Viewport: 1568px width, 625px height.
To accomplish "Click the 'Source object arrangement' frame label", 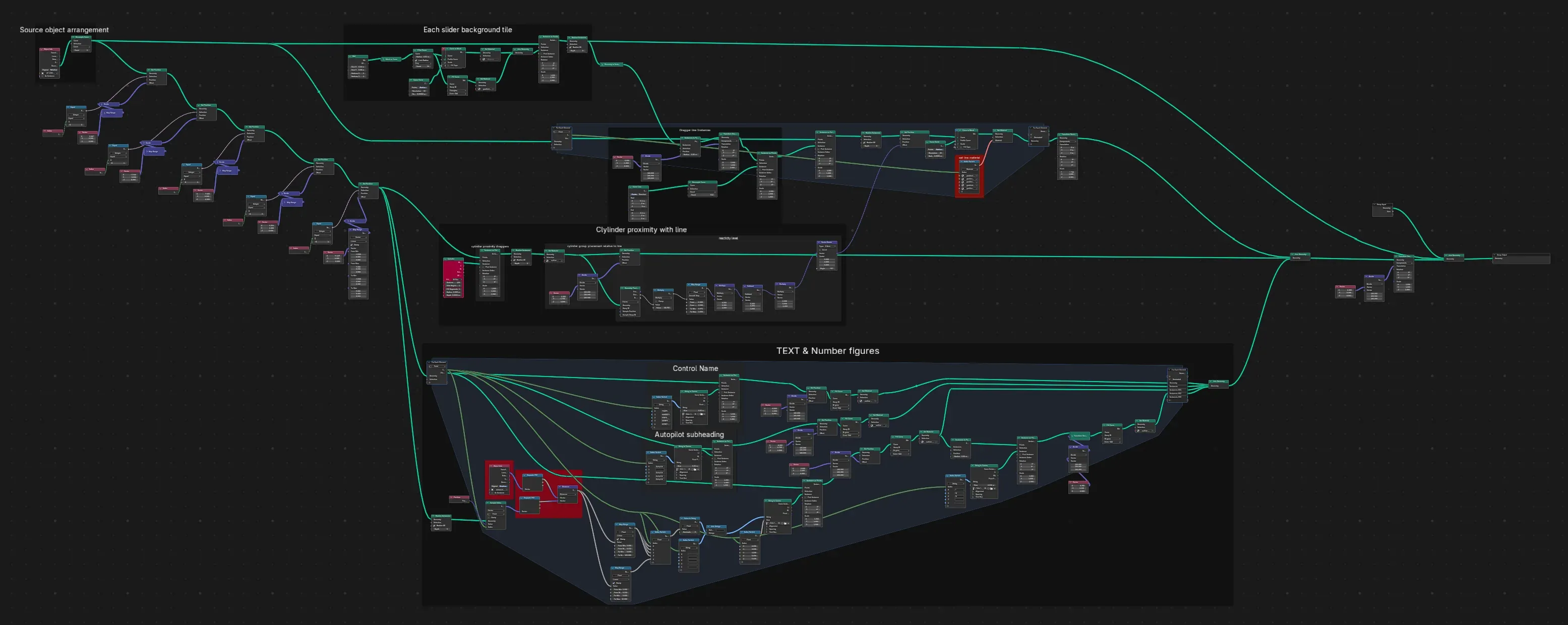I will [64, 30].
